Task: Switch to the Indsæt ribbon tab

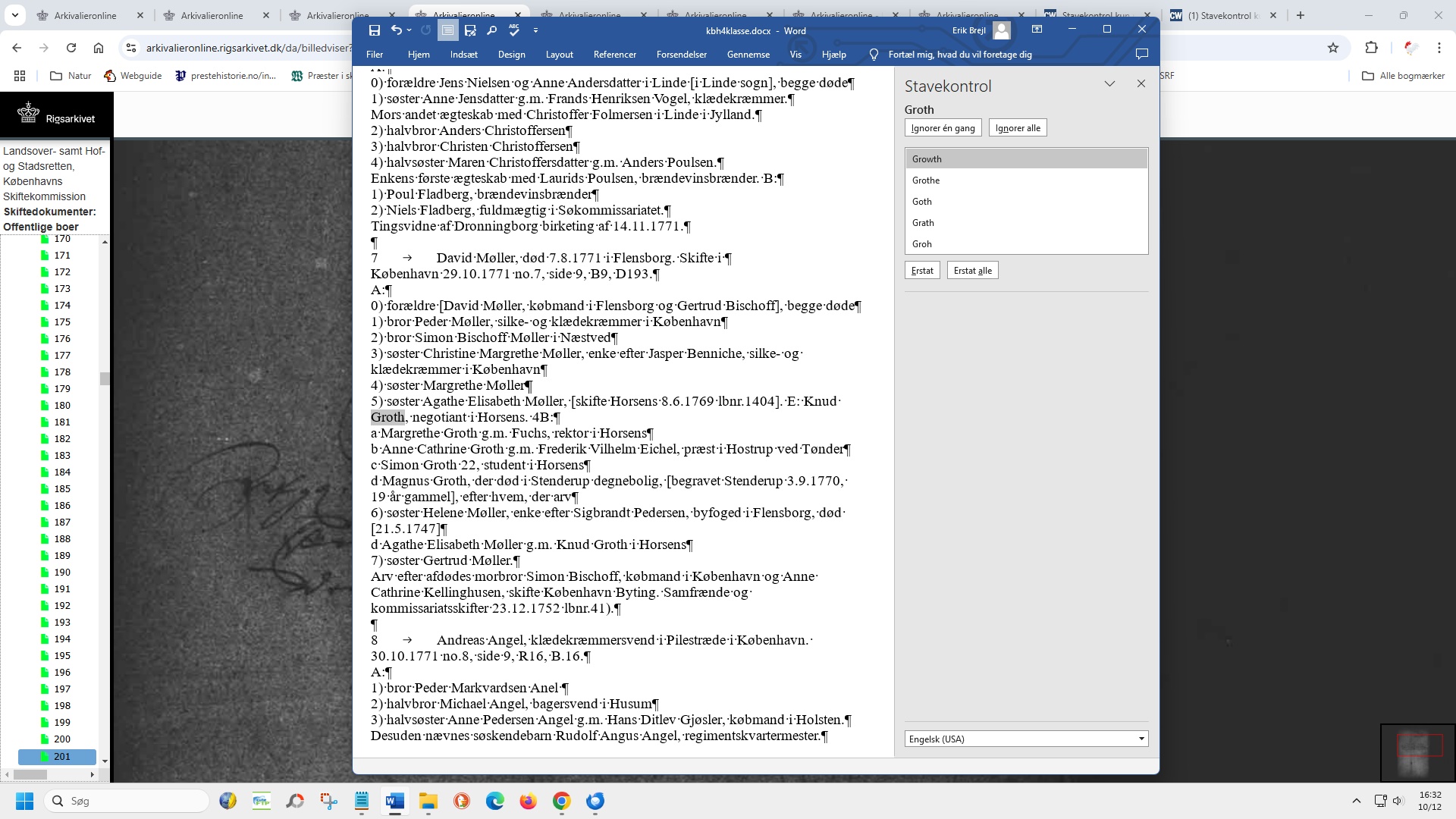Action: (x=463, y=55)
